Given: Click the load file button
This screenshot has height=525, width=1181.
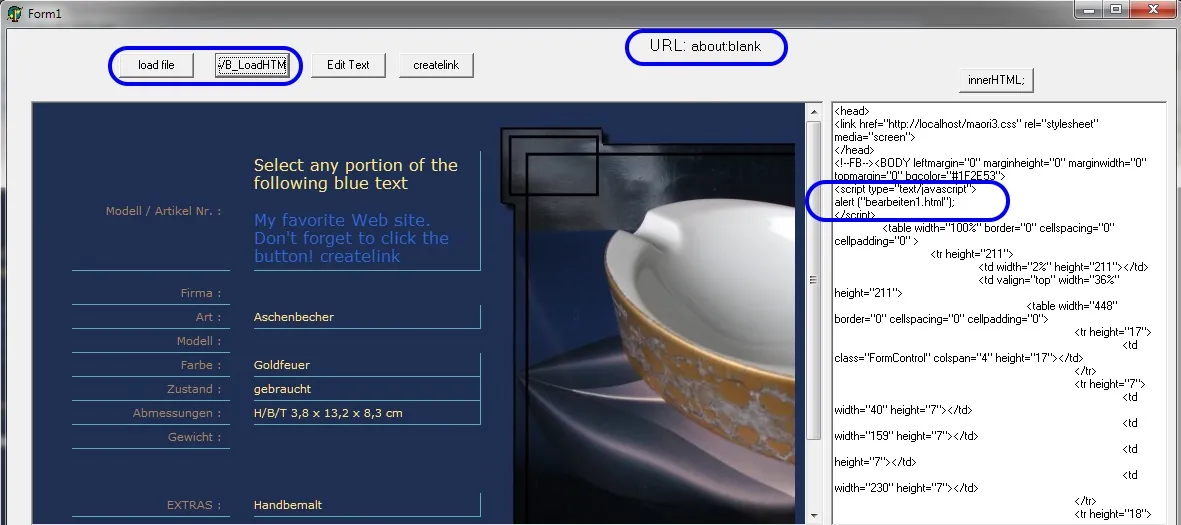Looking at the screenshot, I should pos(156,65).
